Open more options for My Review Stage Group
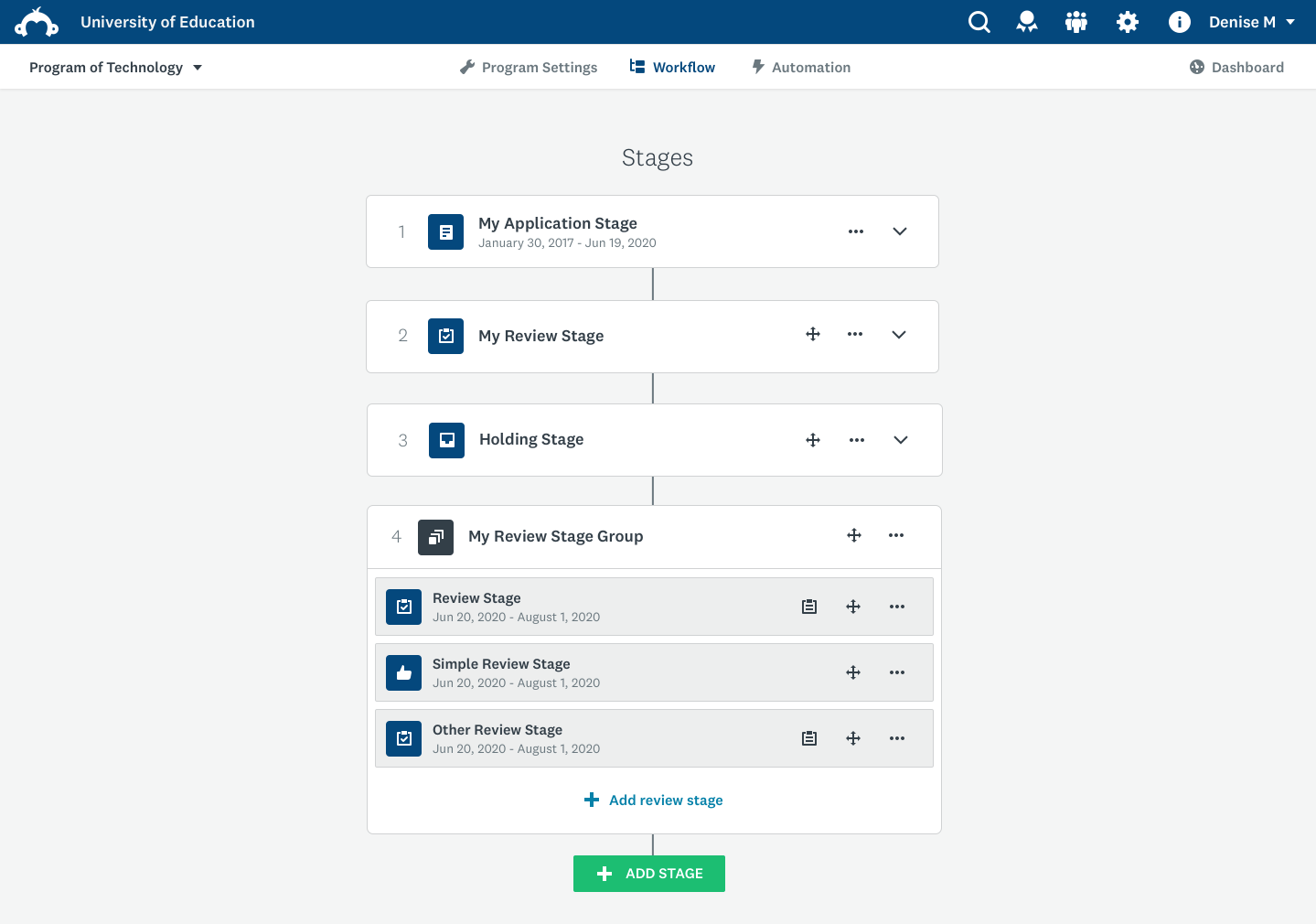Viewport: 1316px width, 924px height. tap(896, 535)
